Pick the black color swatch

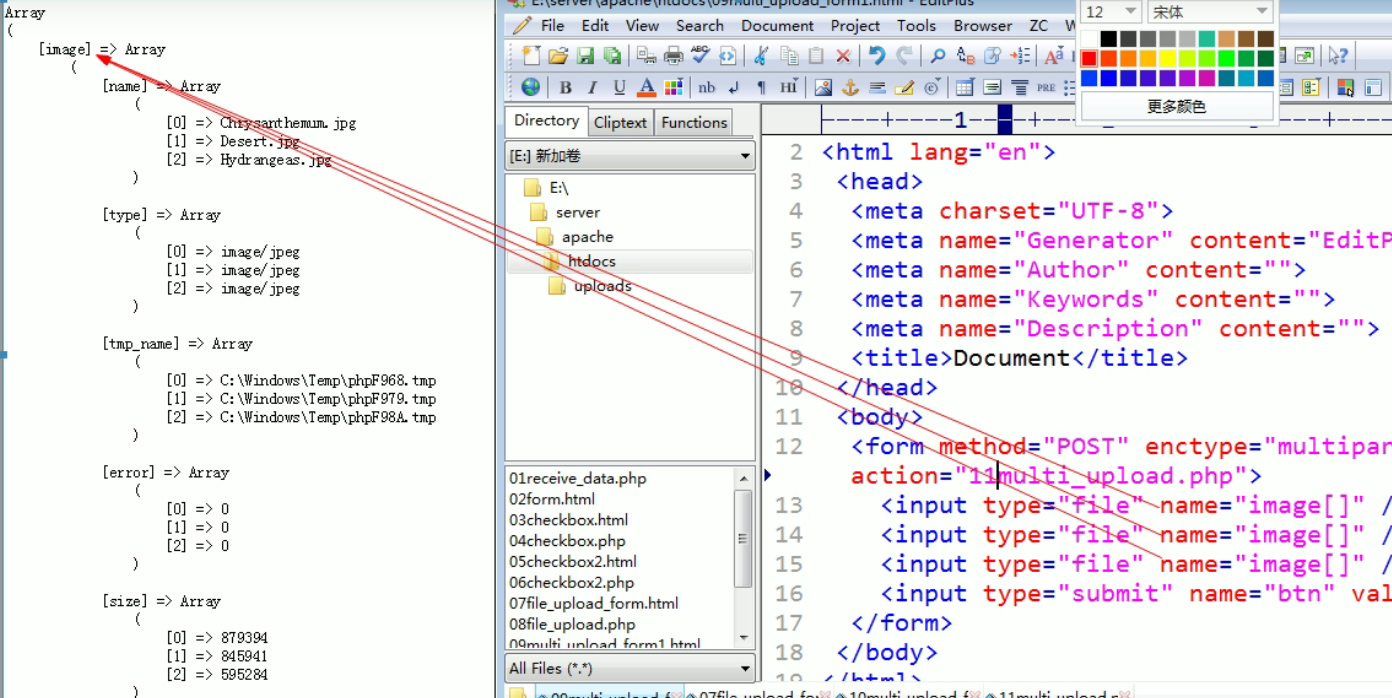pyautogui.click(x=1108, y=39)
